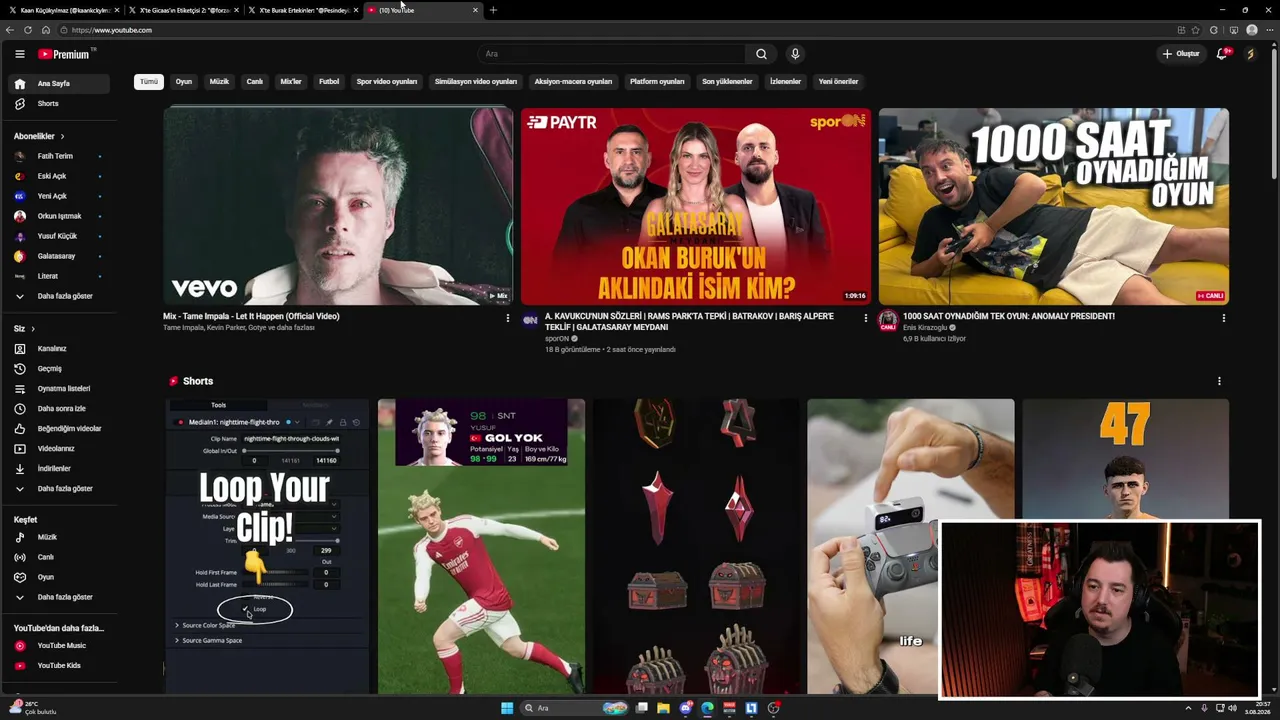1280x720 pixels.
Task: Show hidden system tray icons
Action: click(x=1188, y=708)
